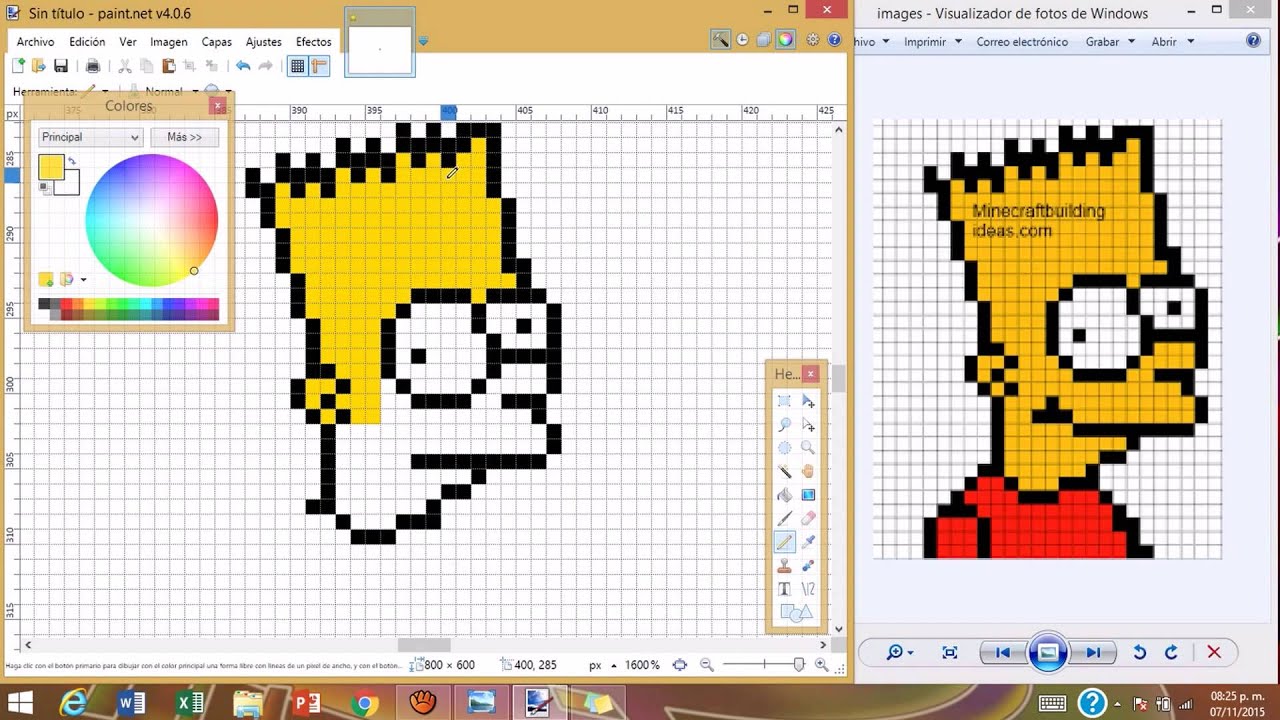
Task: Go to the next photo in viewer
Action: [1093, 653]
